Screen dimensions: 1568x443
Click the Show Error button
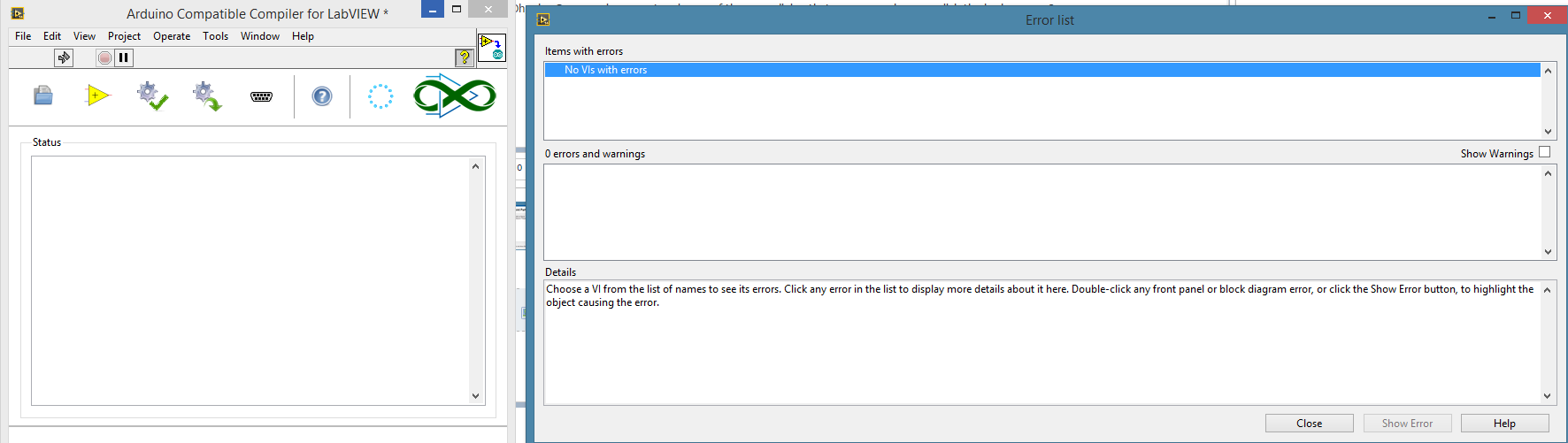(1407, 424)
